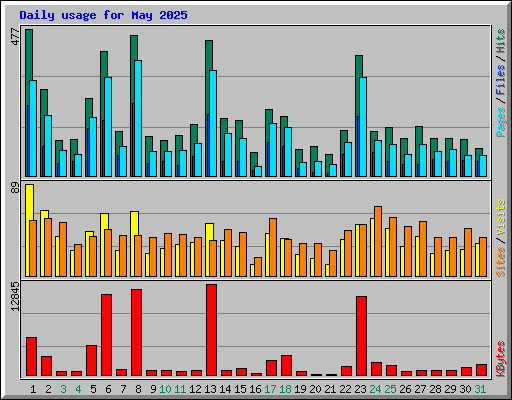Click day label 27 on the x-axis
512x400 pixels.
(420, 389)
